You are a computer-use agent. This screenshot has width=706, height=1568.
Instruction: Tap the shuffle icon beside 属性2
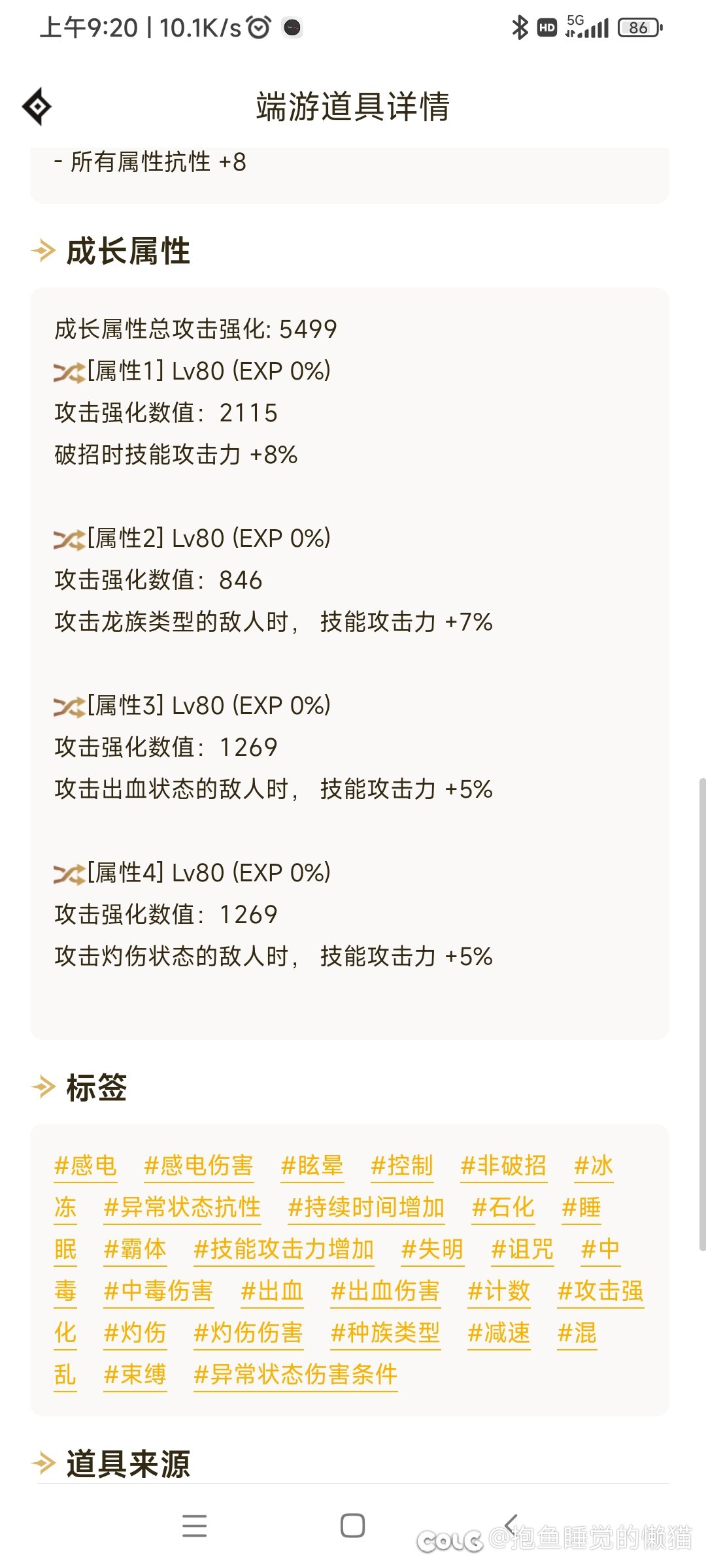pyautogui.click(x=69, y=540)
